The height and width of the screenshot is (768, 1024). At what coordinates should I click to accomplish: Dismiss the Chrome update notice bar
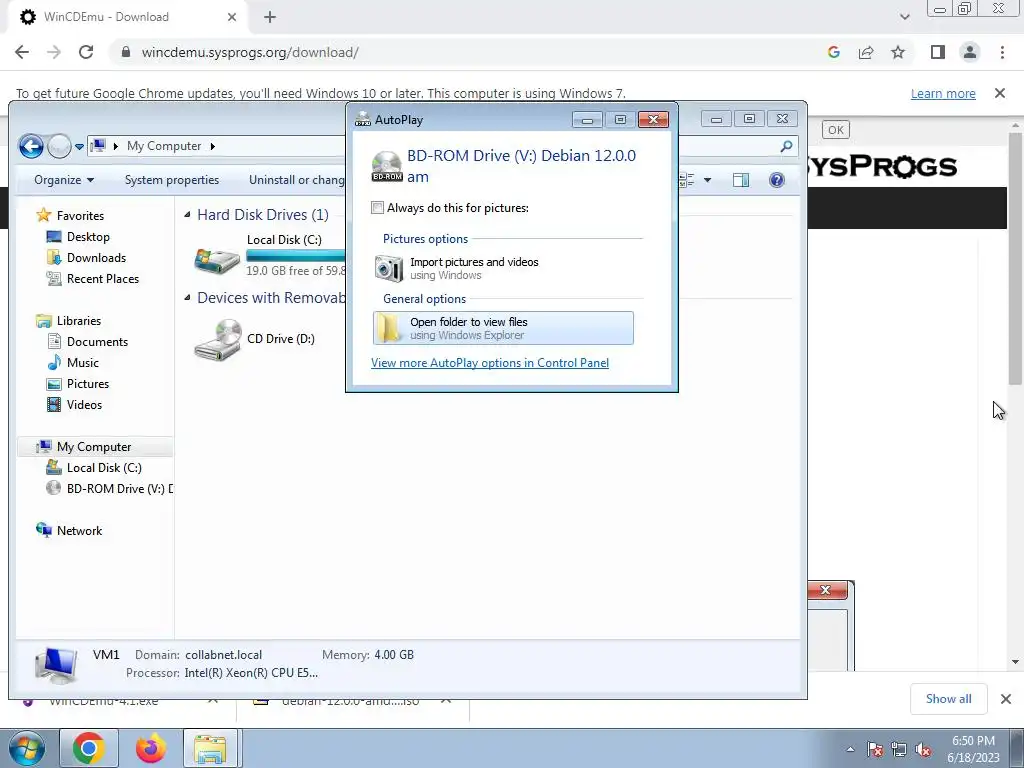click(1000, 93)
